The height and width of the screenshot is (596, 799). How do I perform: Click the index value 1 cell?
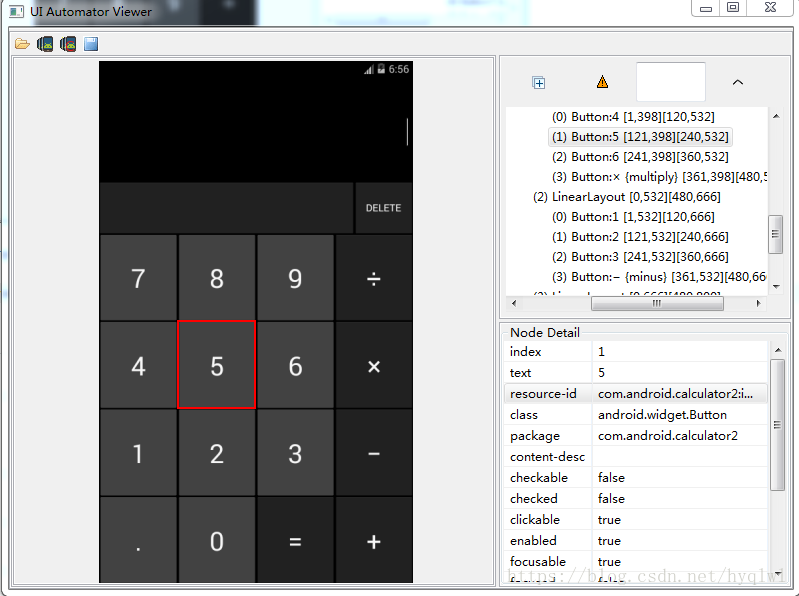680,351
